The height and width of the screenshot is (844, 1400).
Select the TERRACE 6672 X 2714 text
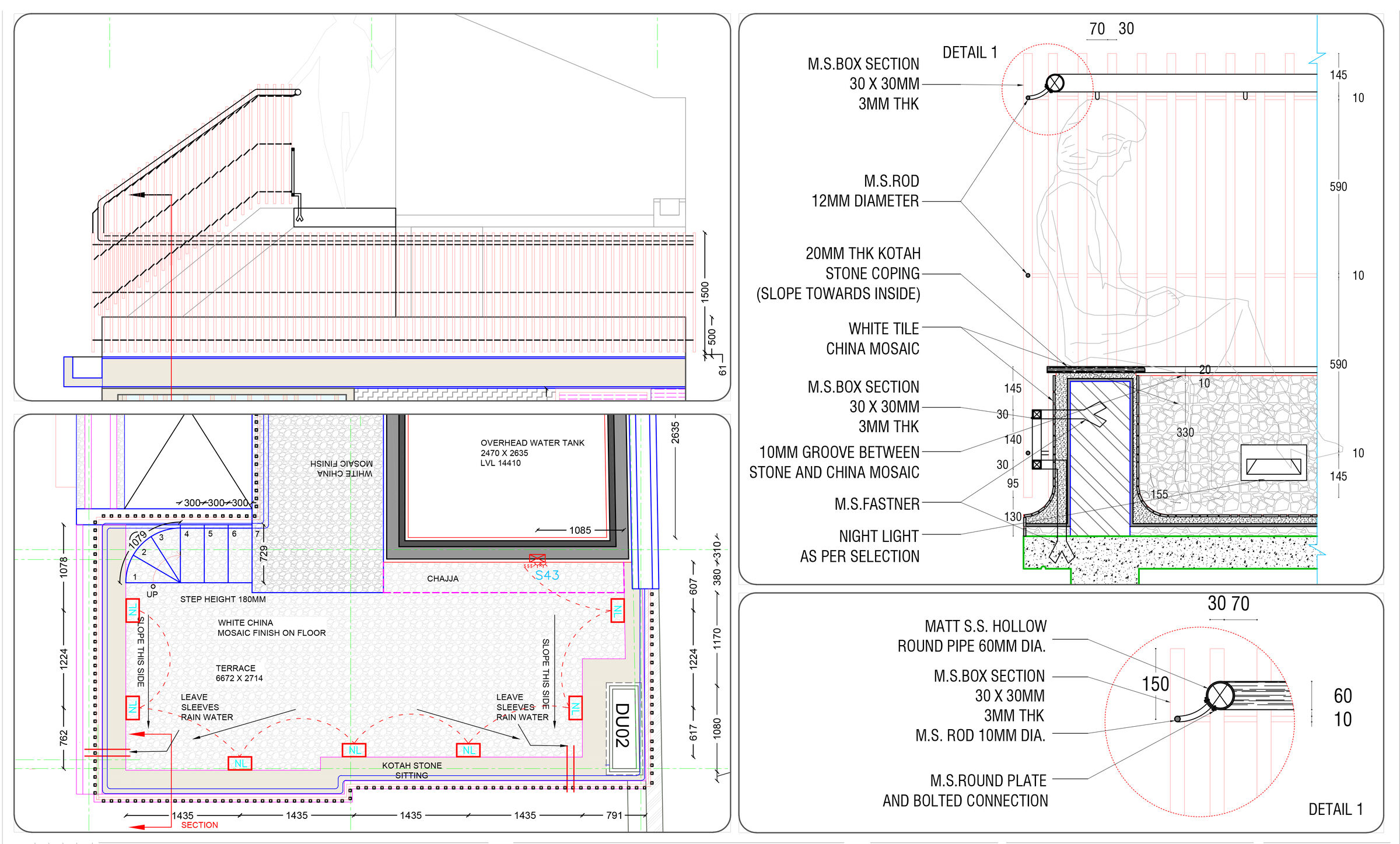pos(239,673)
